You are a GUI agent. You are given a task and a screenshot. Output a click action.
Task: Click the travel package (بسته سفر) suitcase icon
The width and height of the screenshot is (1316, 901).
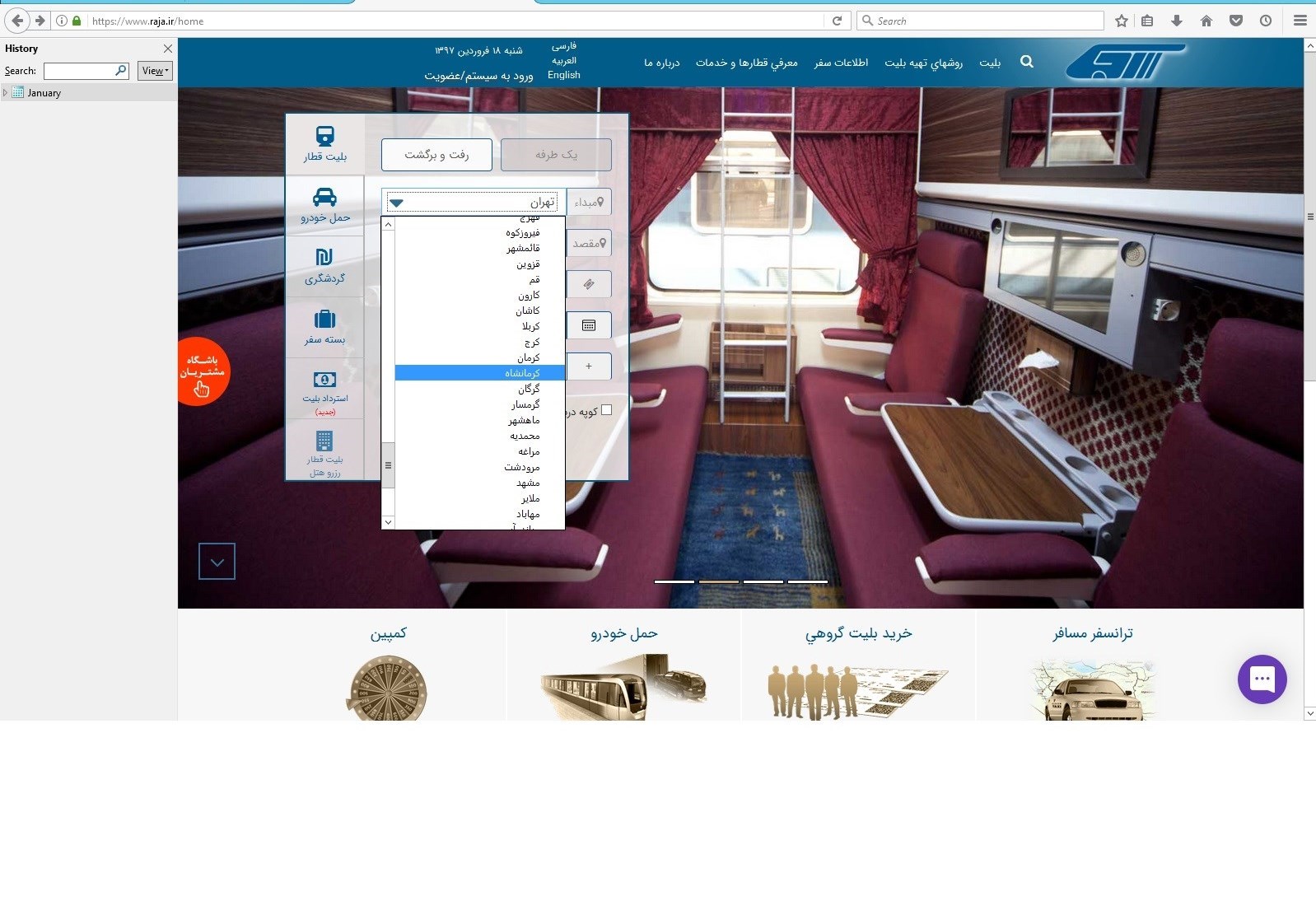pyautogui.click(x=324, y=319)
